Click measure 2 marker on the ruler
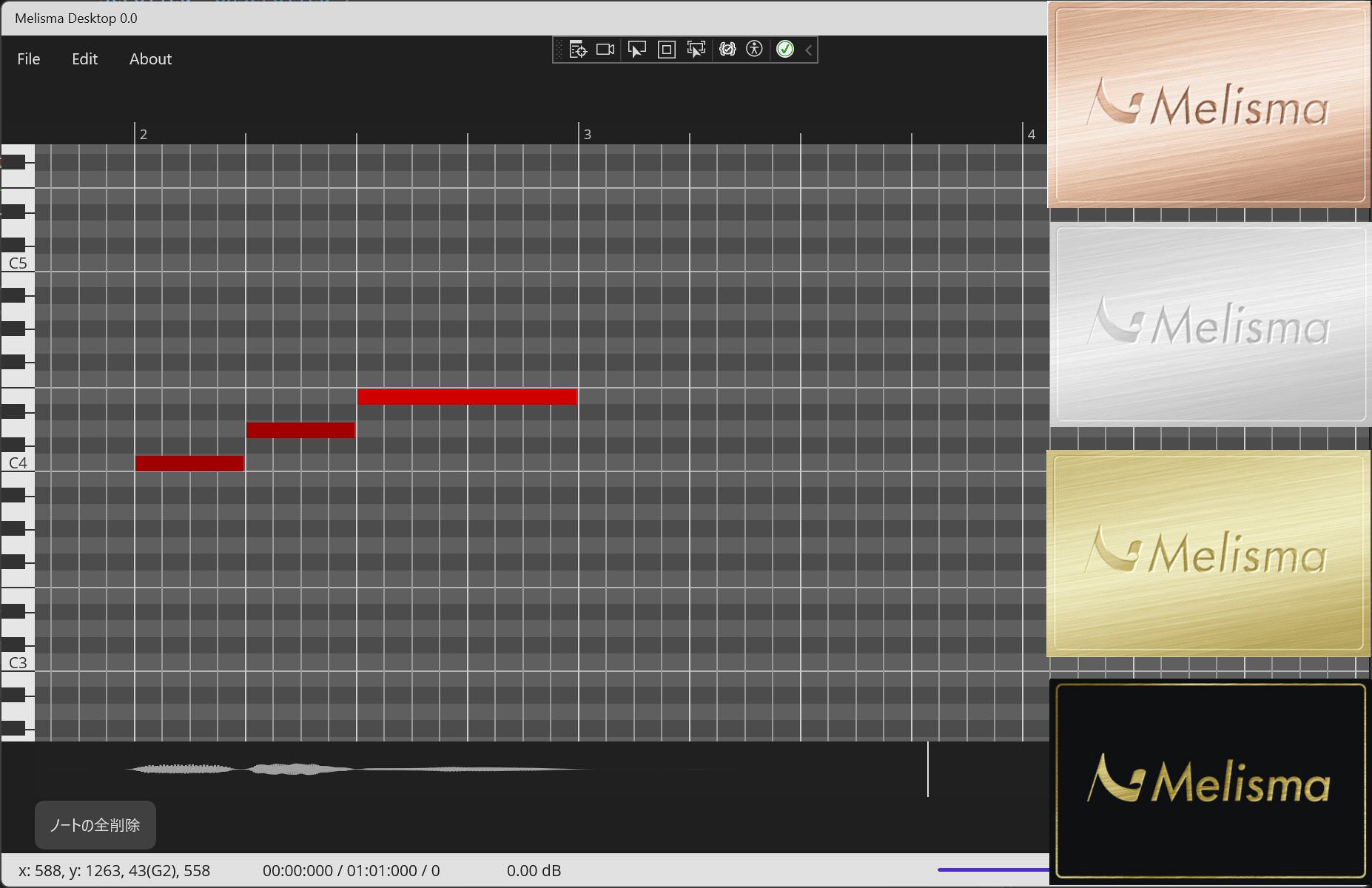 [144, 134]
